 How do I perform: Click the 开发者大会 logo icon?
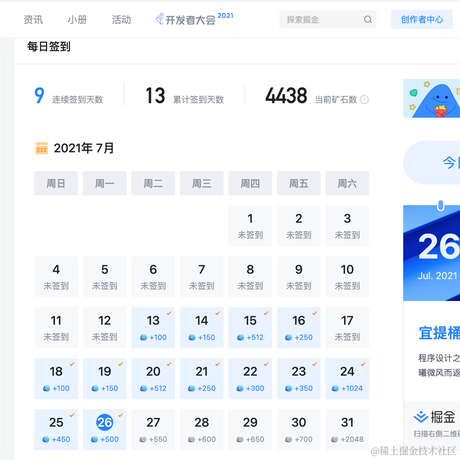click(160, 19)
